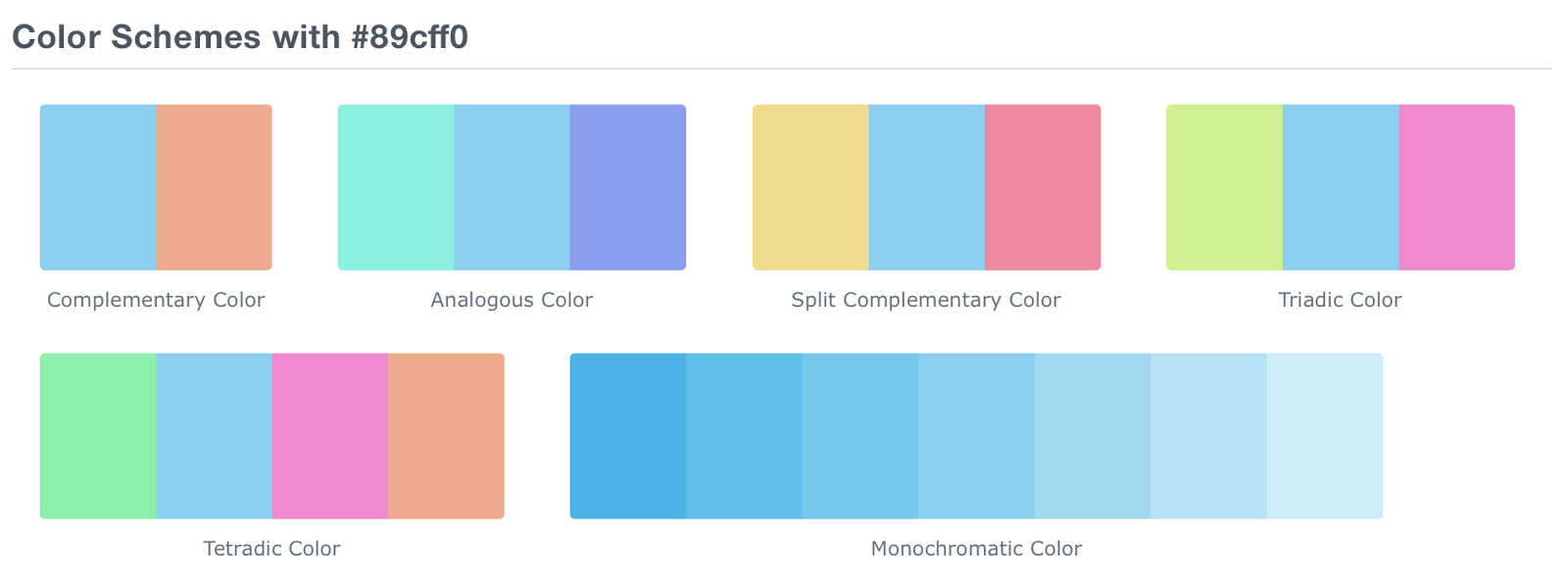The height and width of the screenshot is (582, 1568).
Task: Choose the salmon pink Split Complementary swatch
Action: coord(1042,187)
